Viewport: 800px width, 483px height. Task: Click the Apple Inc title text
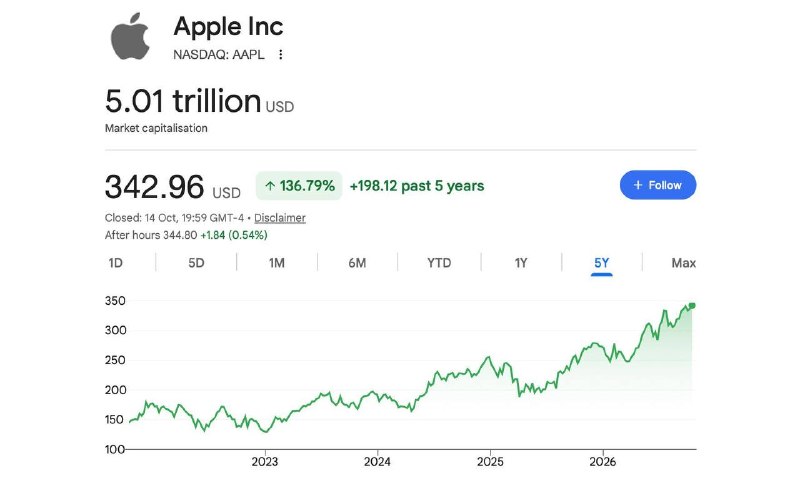tap(228, 27)
